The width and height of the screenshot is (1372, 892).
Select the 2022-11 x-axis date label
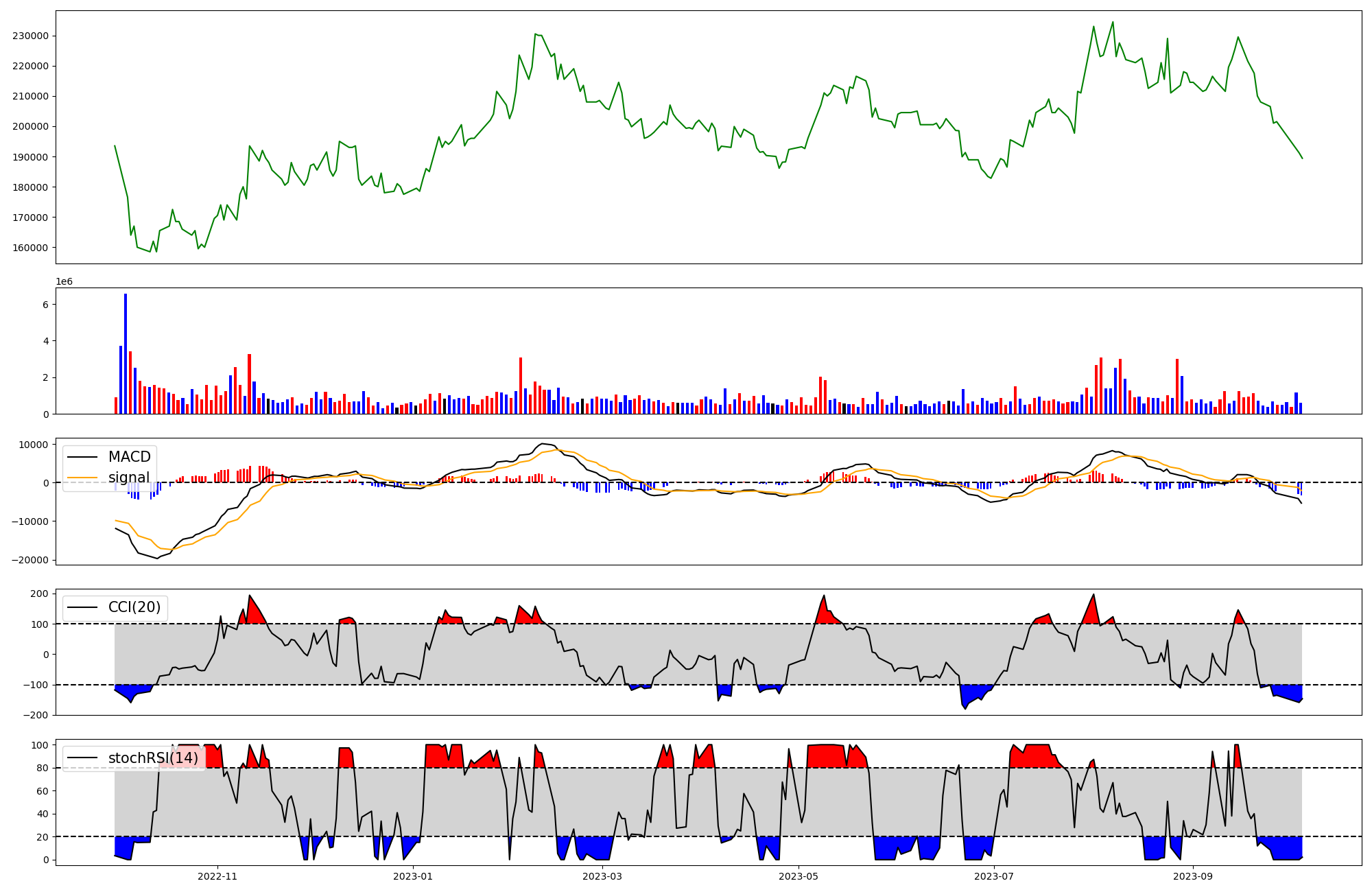tap(217, 876)
